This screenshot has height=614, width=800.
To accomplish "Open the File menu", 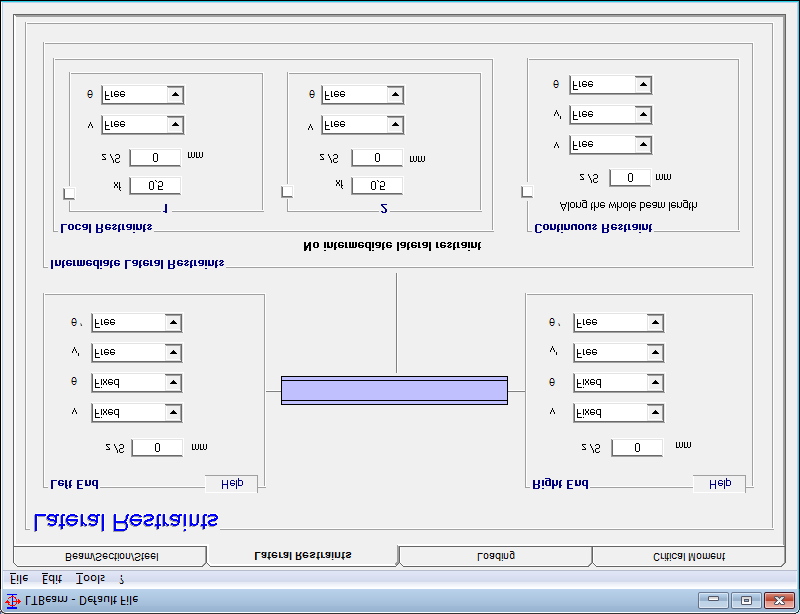I will click(x=19, y=579).
